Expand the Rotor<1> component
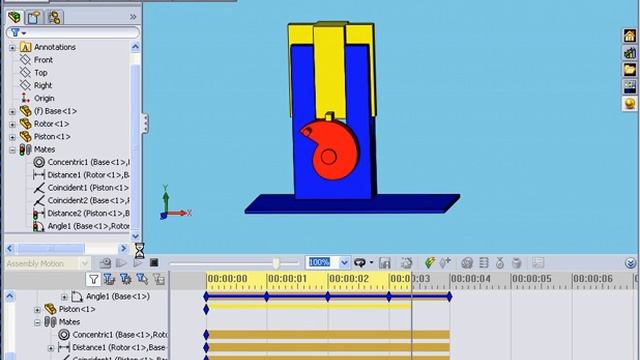 pyautogui.click(x=12, y=124)
